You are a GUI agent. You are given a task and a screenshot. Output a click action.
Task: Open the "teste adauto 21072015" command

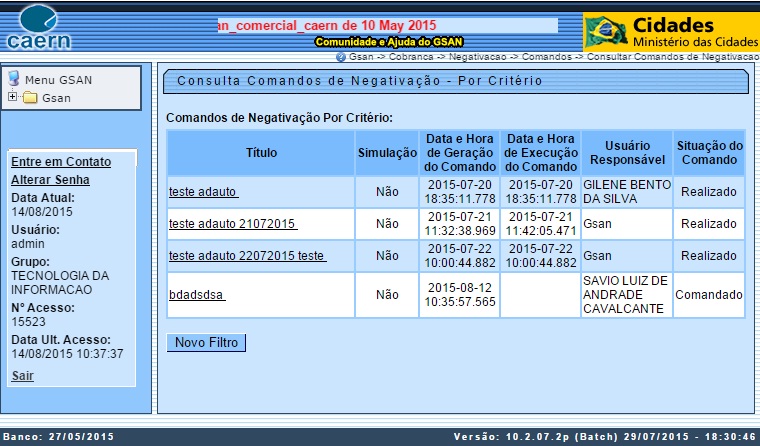pos(233,224)
